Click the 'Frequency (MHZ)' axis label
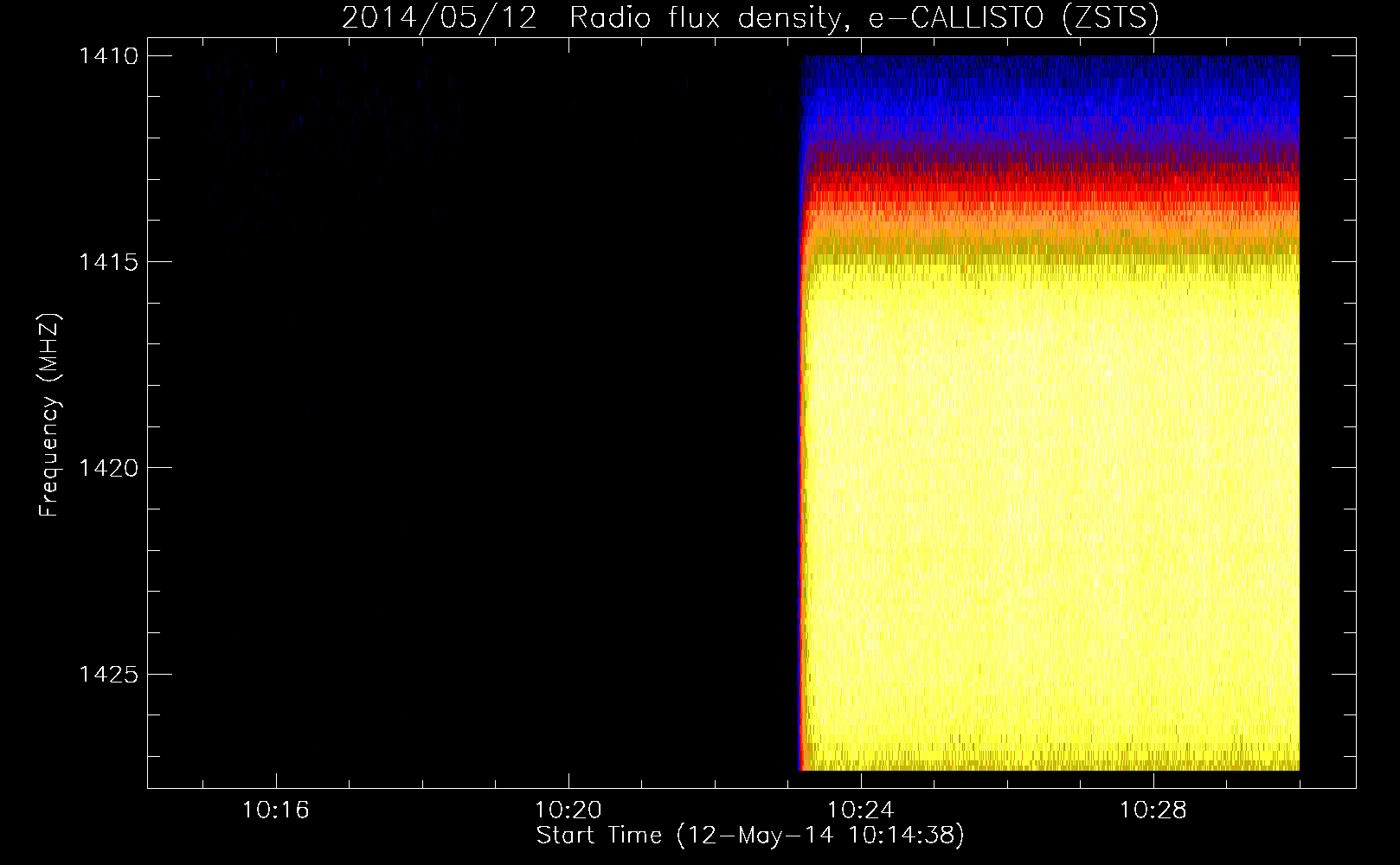The width and height of the screenshot is (1400, 865). click(x=50, y=415)
